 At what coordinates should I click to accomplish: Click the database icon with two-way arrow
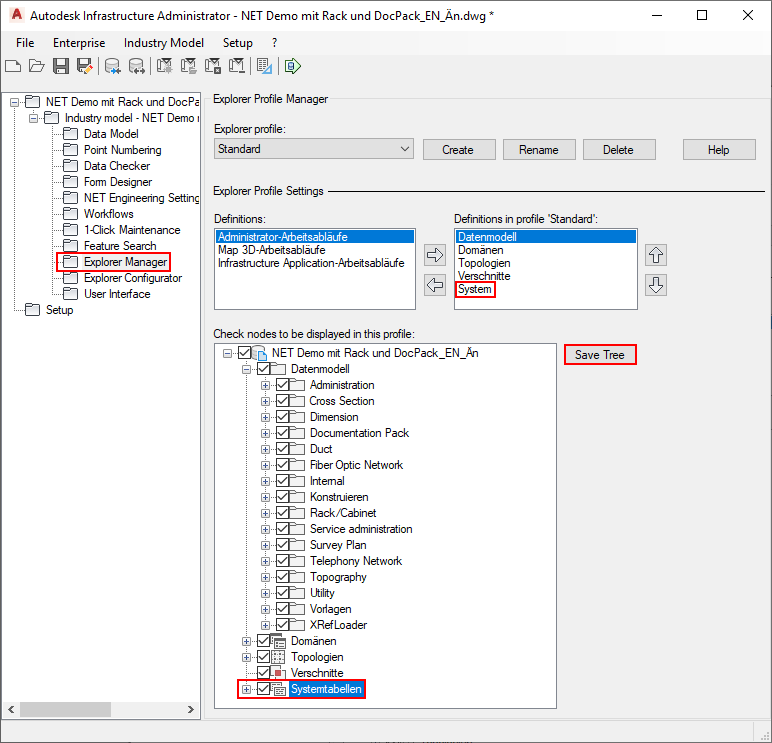pos(136,66)
